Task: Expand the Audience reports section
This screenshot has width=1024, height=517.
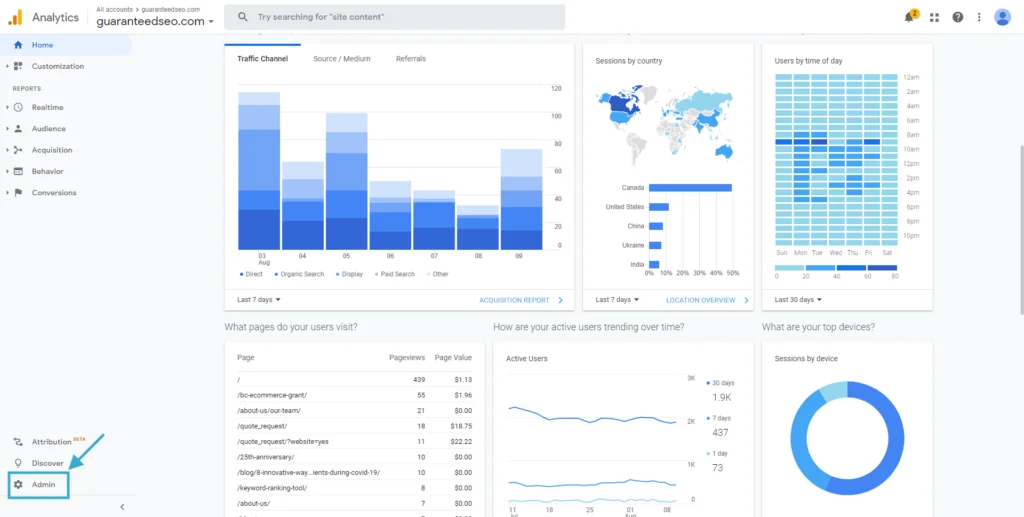Action: (x=48, y=129)
